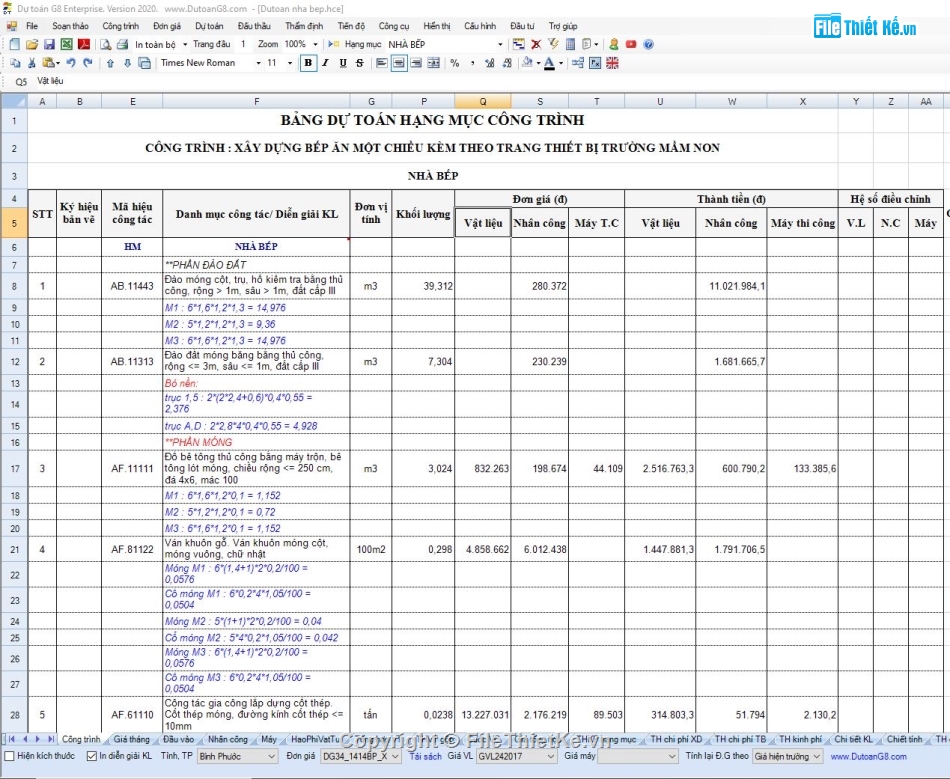Apply percent format
The width and height of the screenshot is (950, 779).
pyautogui.click(x=455, y=63)
